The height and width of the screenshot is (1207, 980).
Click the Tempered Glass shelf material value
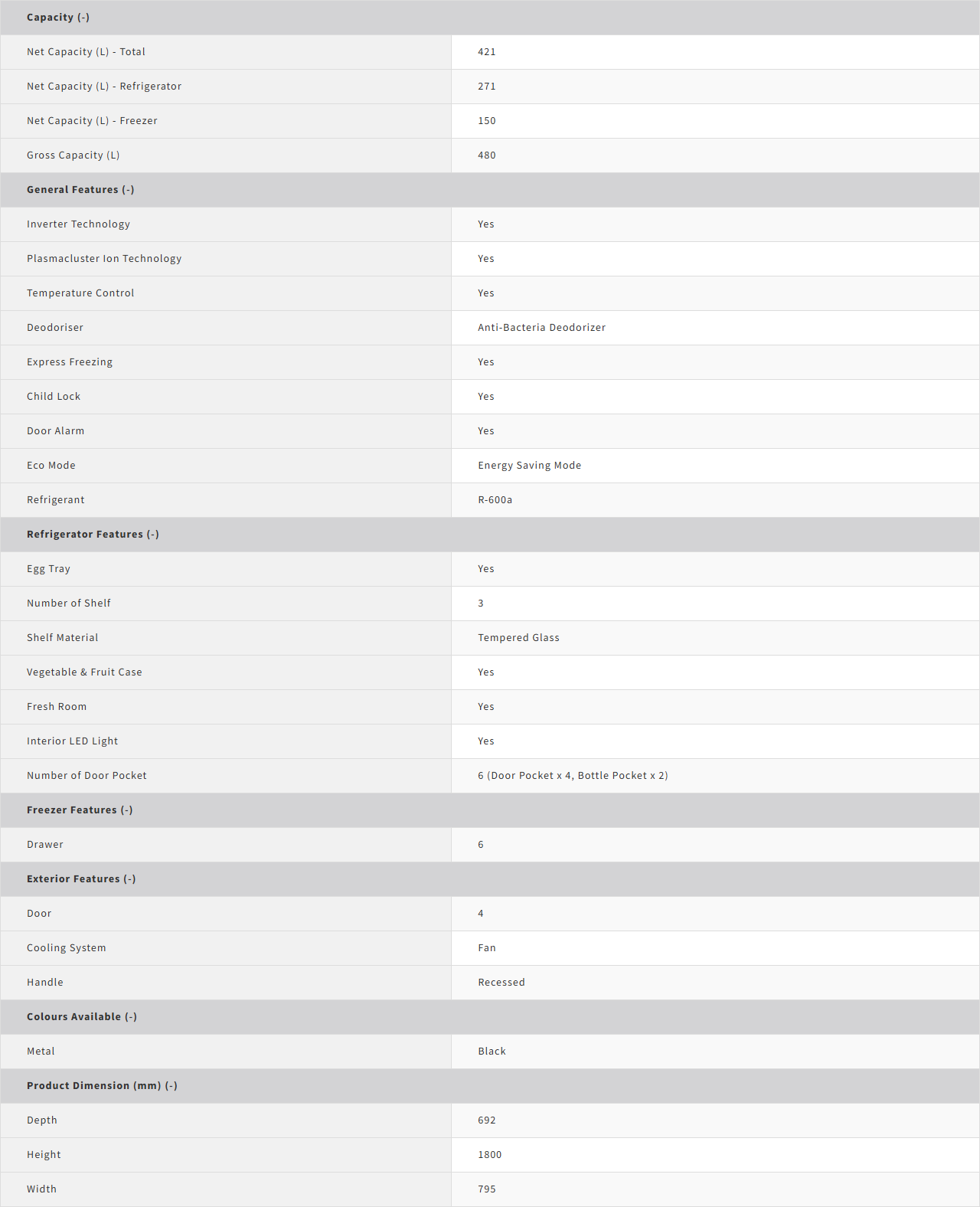tap(518, 638)
